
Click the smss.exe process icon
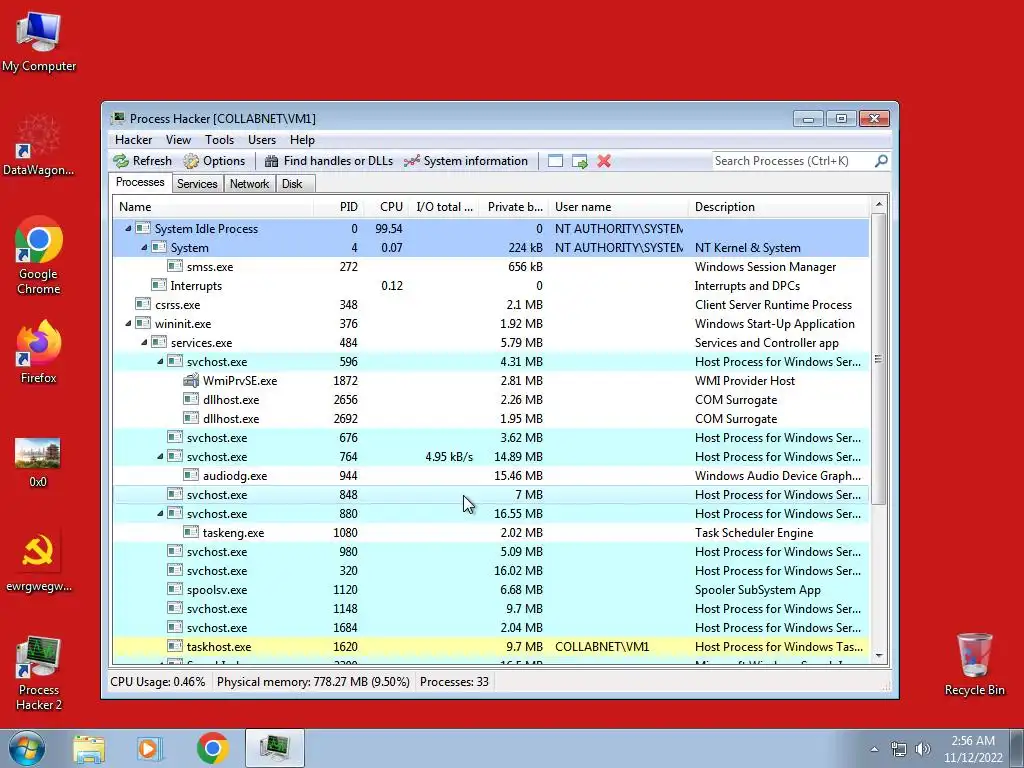point(174,266)
